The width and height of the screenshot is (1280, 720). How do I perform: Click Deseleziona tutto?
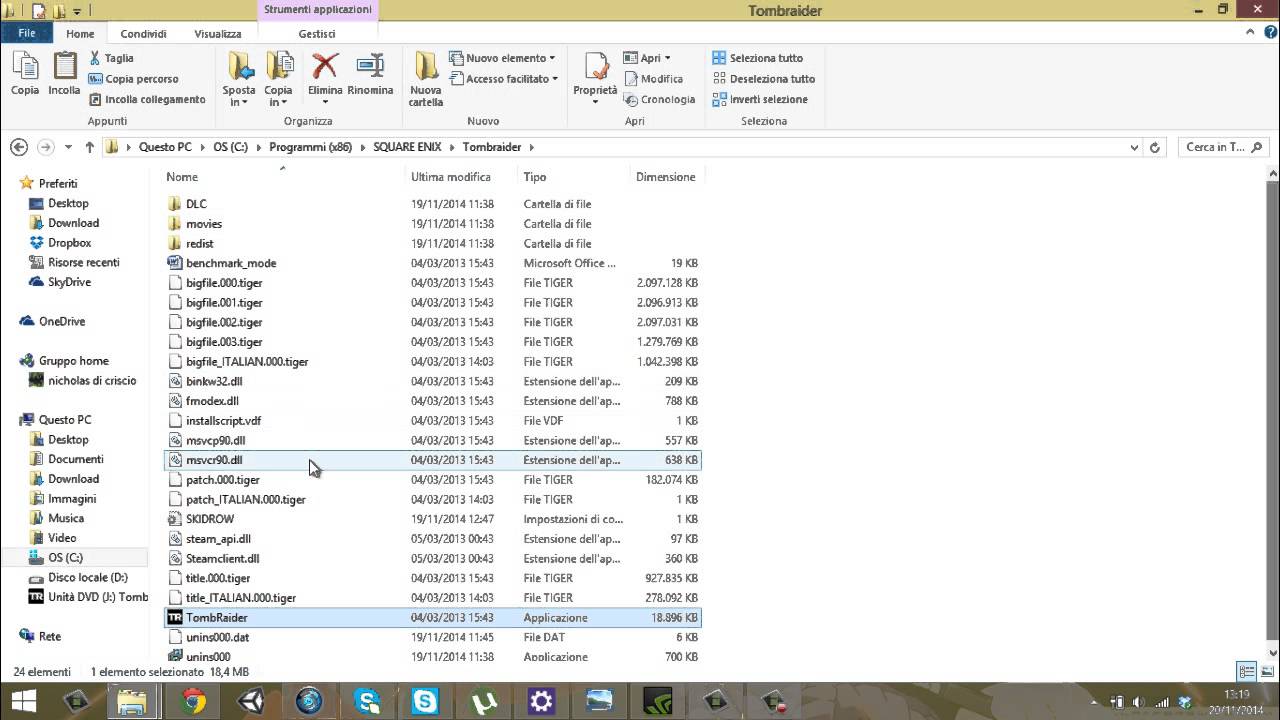click(764, 79)
